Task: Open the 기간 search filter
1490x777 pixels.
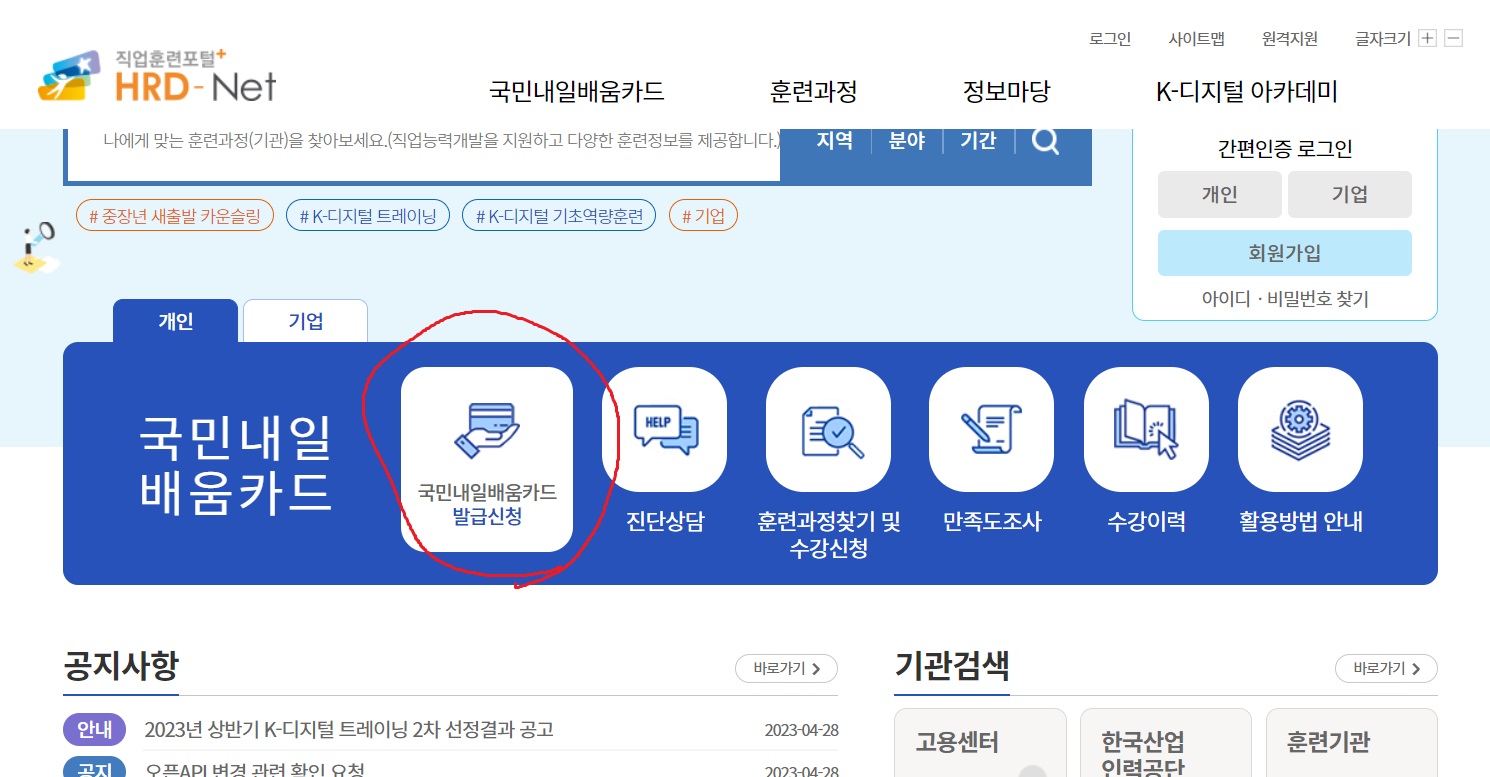Action: coord(978,141)
